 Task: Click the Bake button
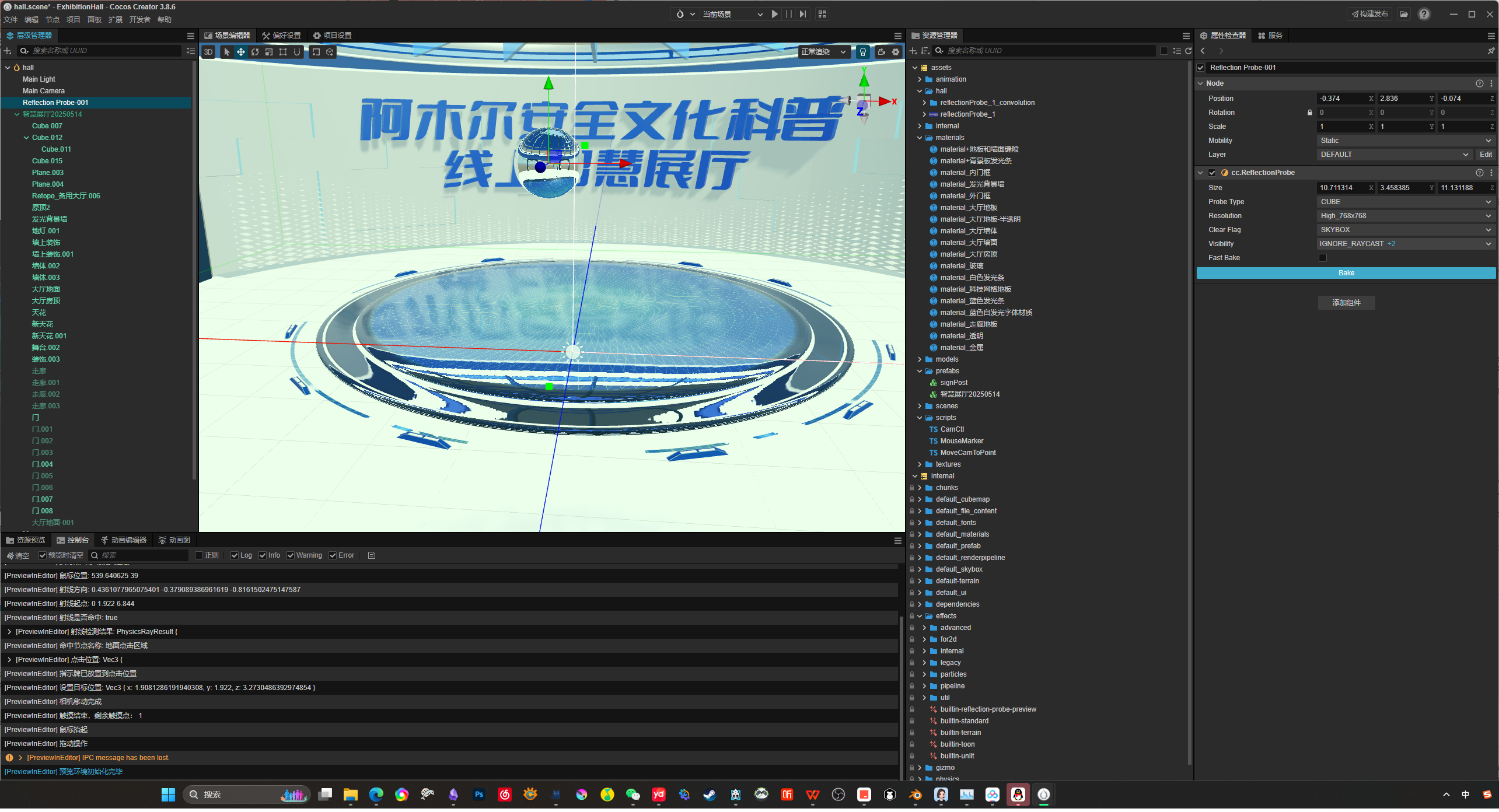[x=1346, y=273]
